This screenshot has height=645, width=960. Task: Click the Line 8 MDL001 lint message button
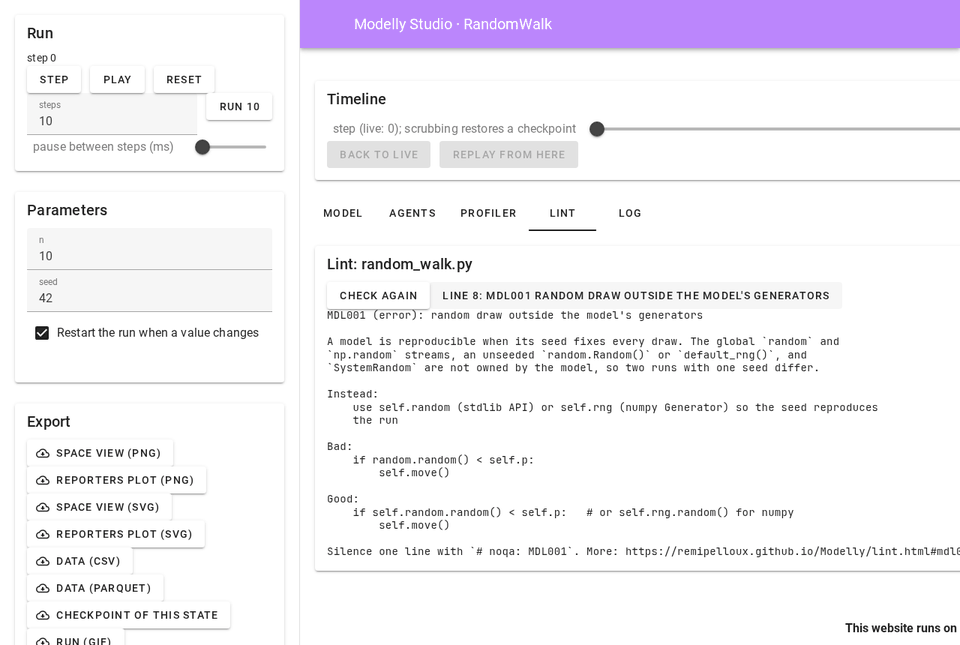(636, 296)
